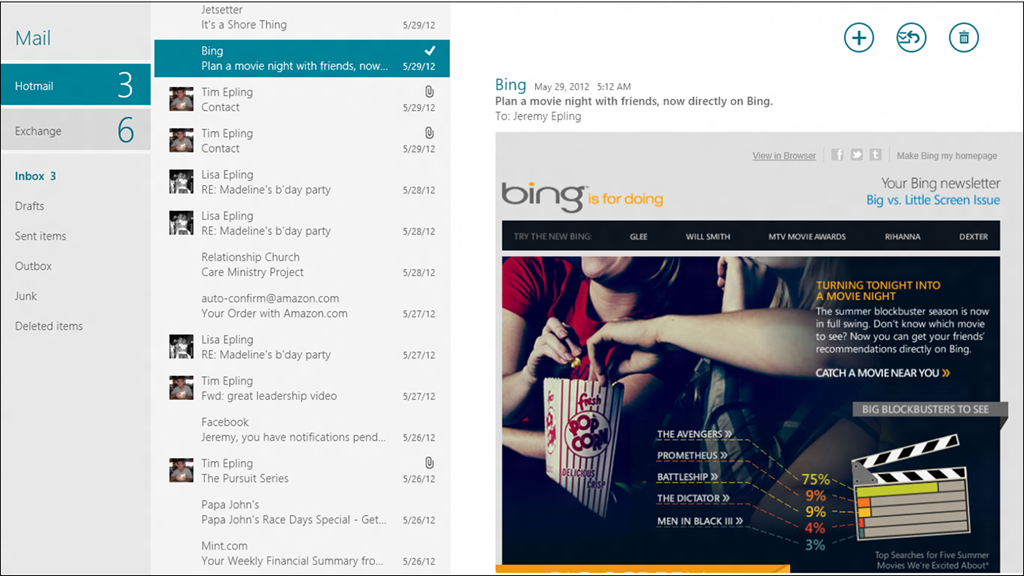Click the Delete trash can icon
1024x576 pixels.
click(964, 38)
